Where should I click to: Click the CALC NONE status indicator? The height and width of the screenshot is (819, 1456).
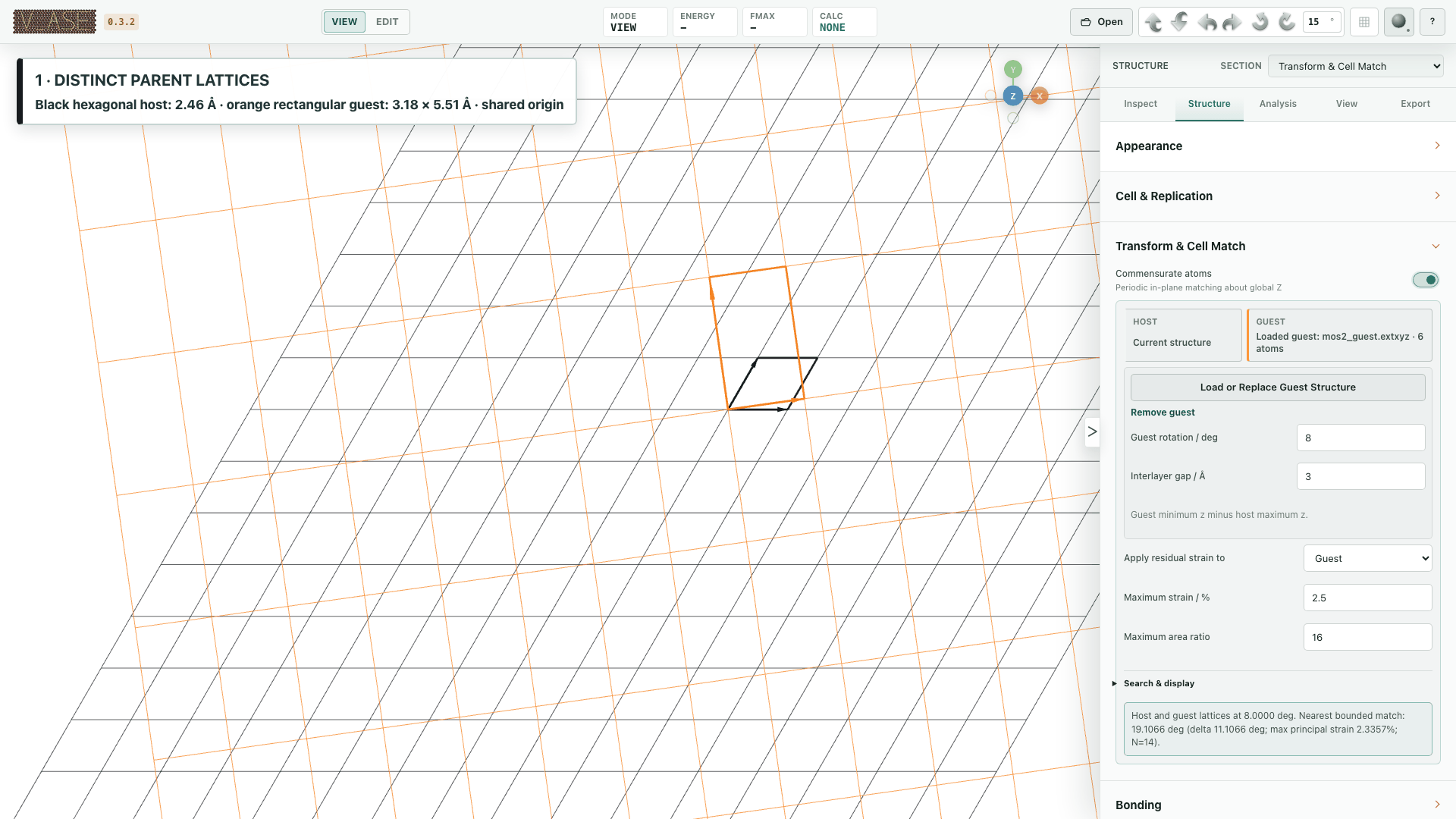point(845,22)
